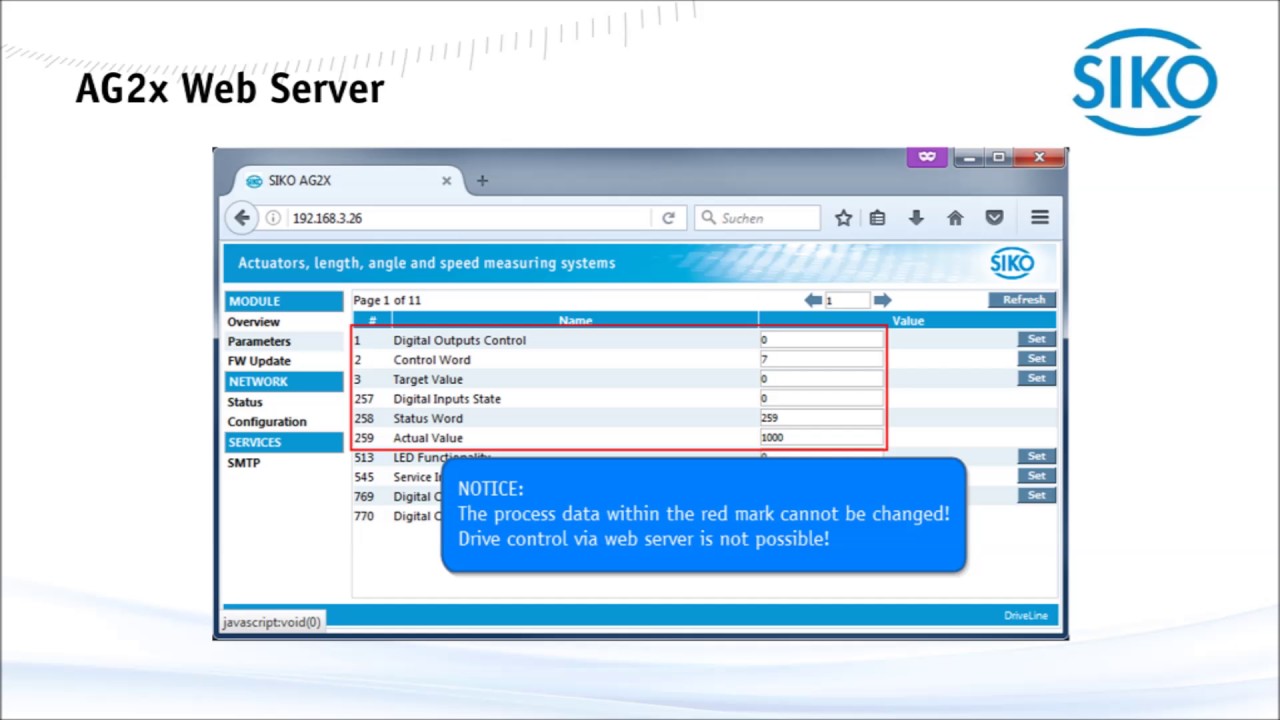This screenshot has width=1280, height=720.
Task: Go back using the browser back arrow
Action: (x=242, y=218)
